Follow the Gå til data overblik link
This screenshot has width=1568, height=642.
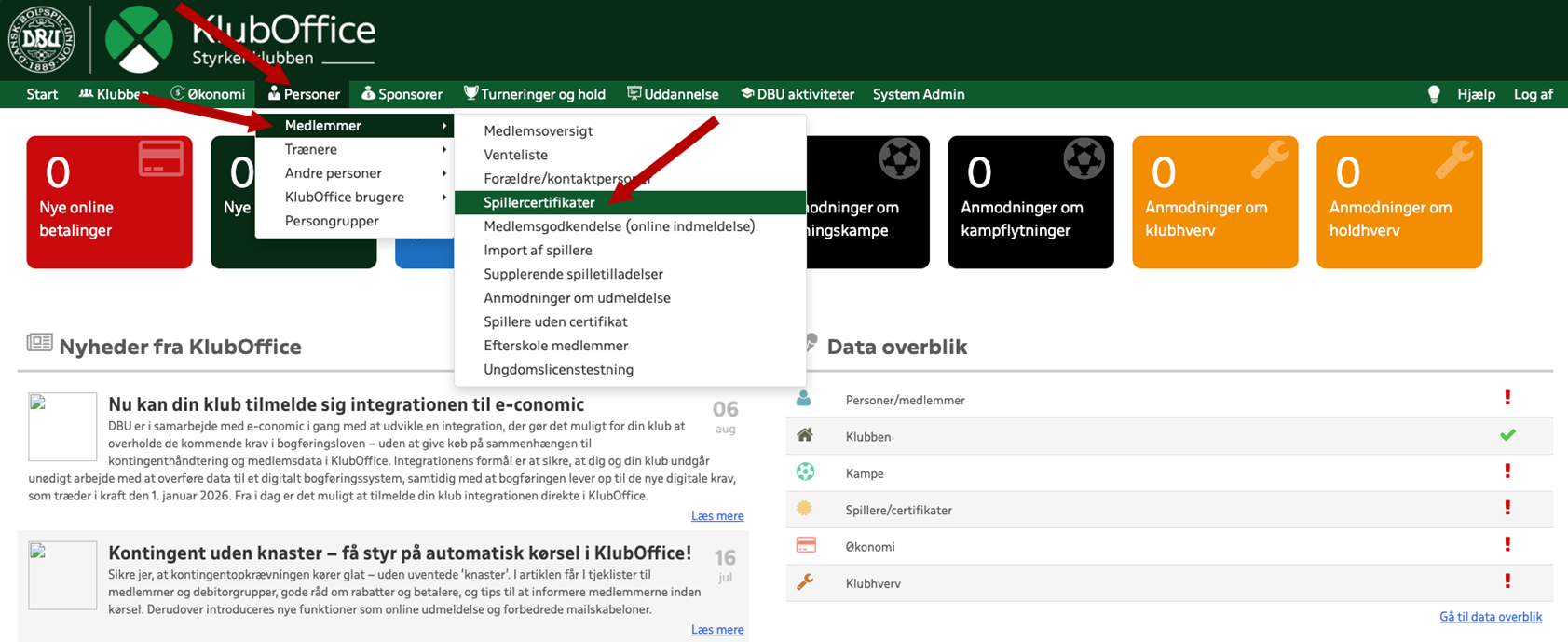[1490, 617]
